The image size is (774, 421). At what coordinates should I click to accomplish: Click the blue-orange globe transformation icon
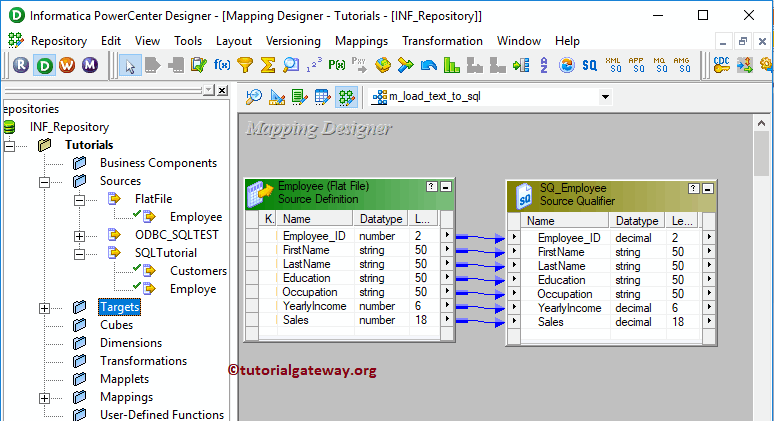[567, 65]
